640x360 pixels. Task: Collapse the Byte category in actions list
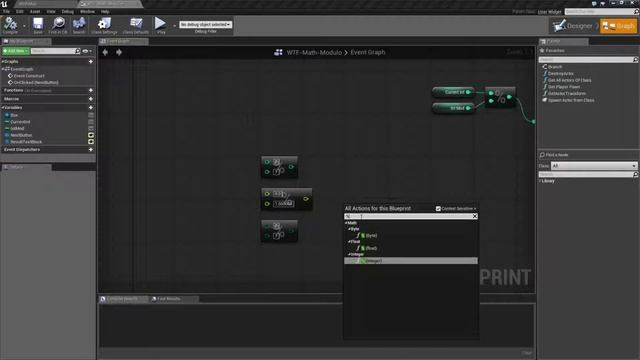(x=349, y=229)
